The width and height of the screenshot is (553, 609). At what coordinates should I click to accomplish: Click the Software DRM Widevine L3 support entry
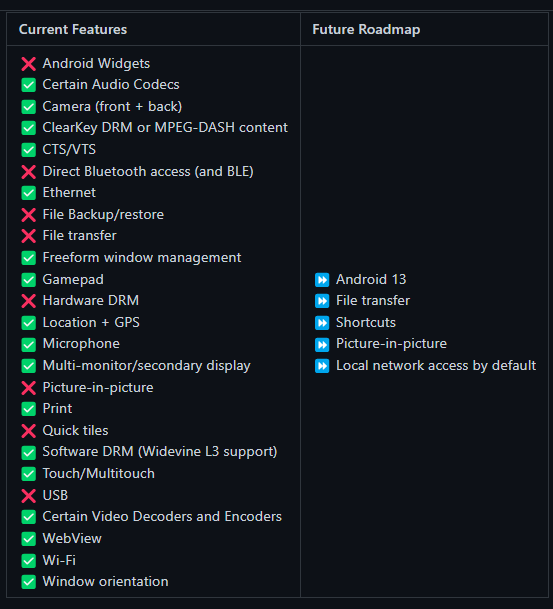[160, 452]
